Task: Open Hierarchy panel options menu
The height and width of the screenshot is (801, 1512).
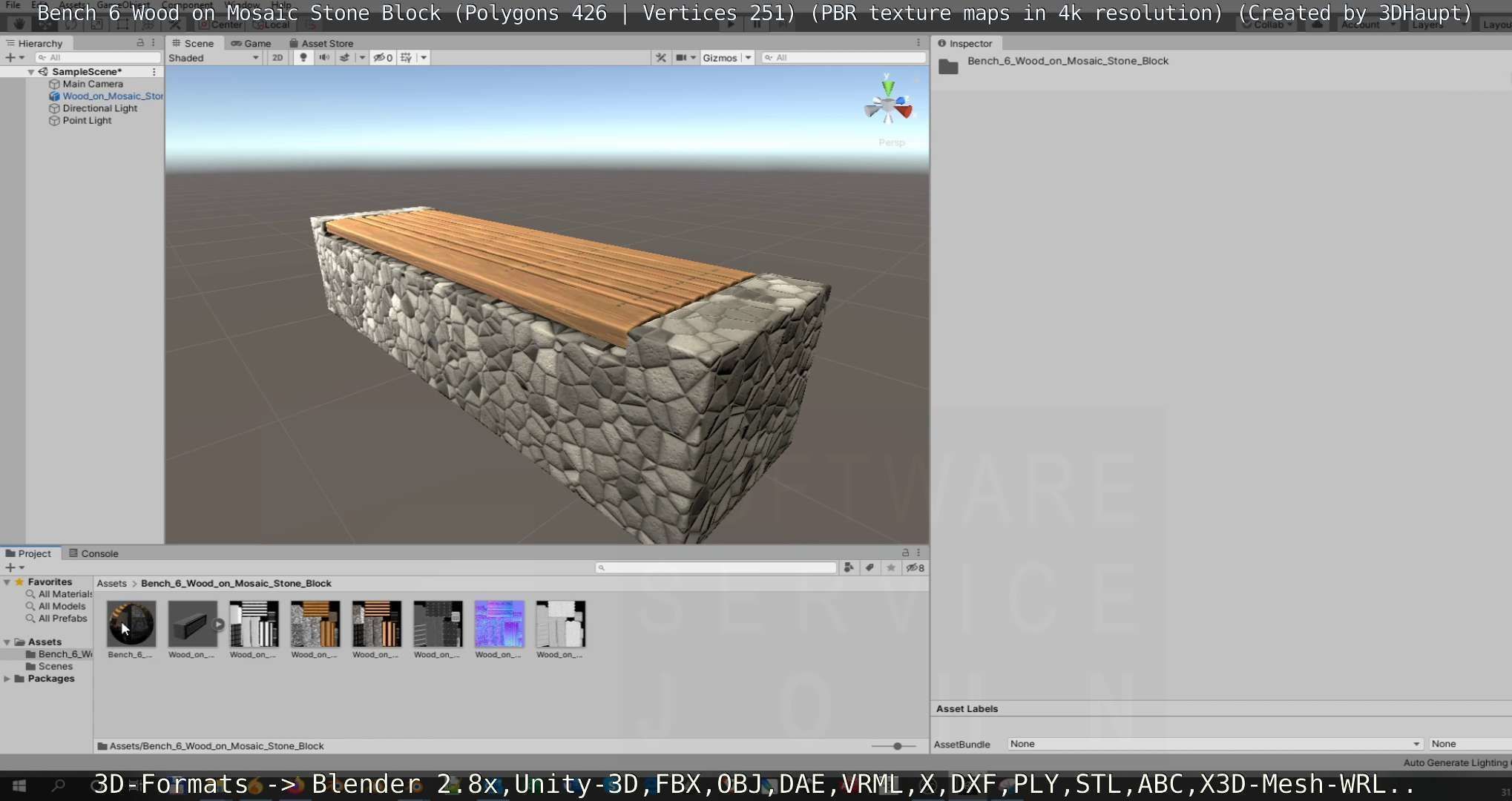Action: [x=154, y=43]
